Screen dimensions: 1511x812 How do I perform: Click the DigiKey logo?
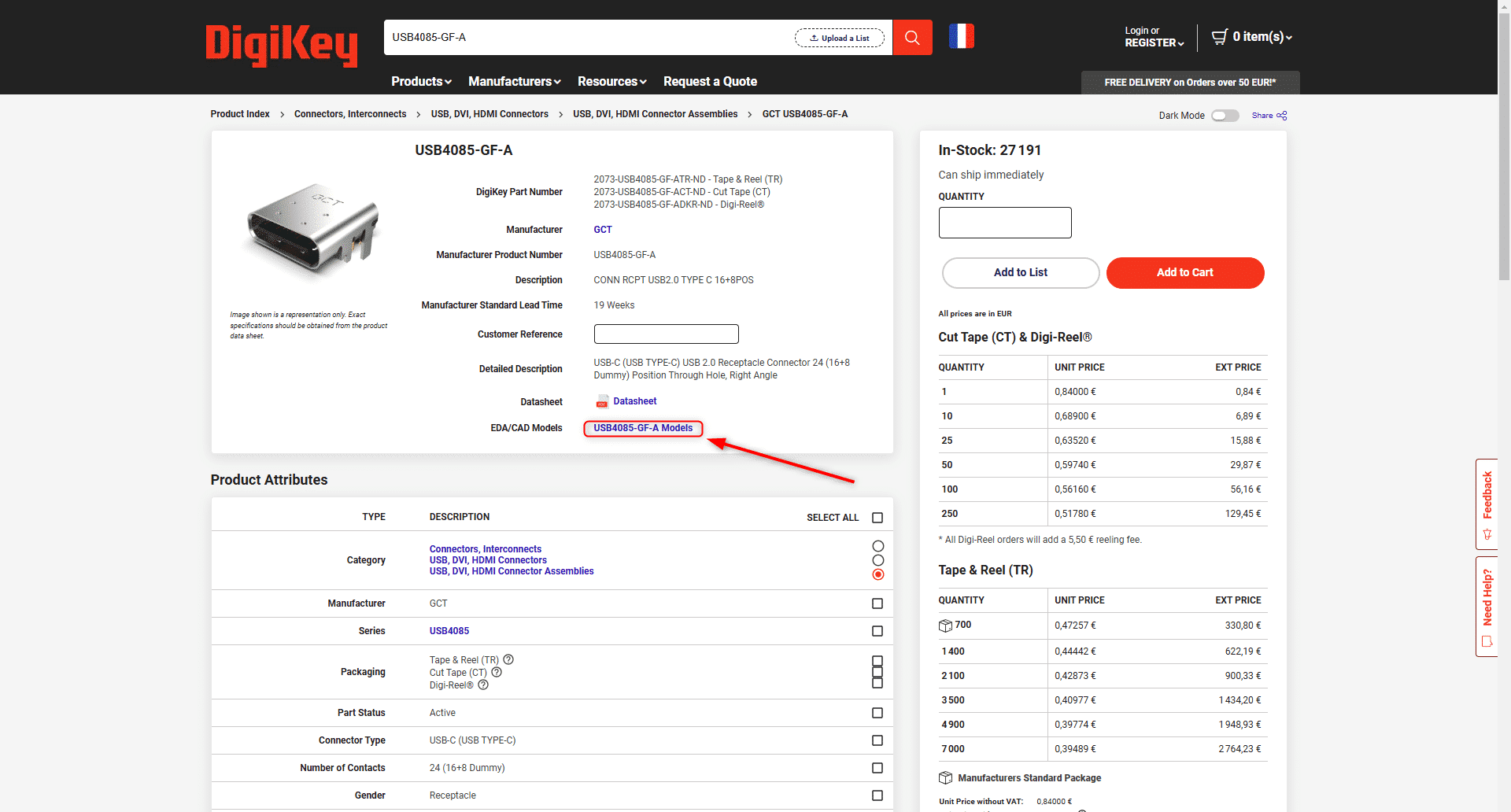pyautogui.click(x=281, y=44)
